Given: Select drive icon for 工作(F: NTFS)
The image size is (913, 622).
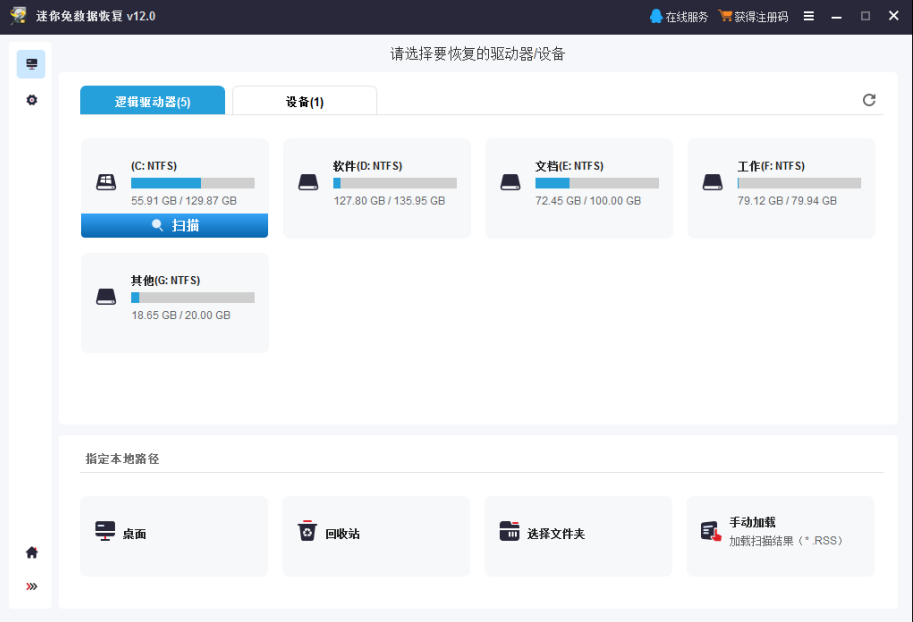Looking at the screenshot, I should coord(712,182).
